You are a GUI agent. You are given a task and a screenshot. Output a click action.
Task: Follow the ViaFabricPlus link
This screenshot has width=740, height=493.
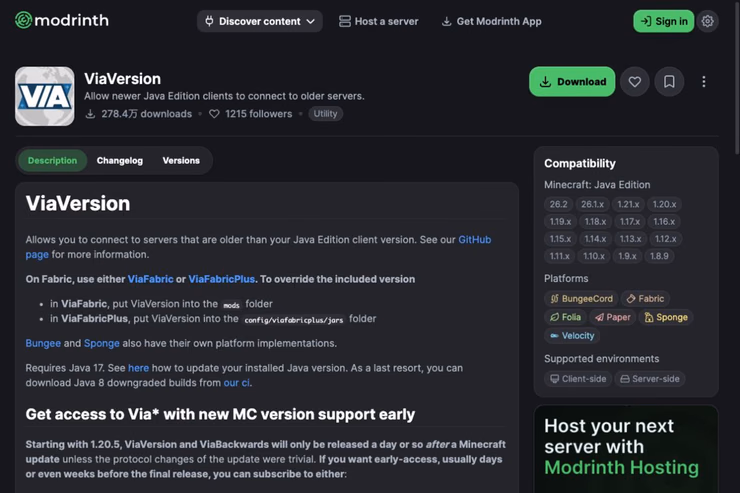tap(221, 279)
